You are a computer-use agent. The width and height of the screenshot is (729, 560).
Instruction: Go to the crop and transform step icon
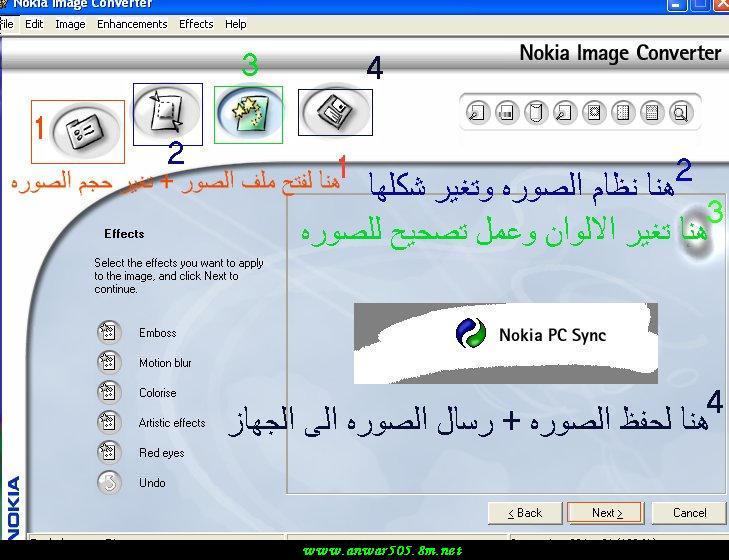point(167,113)
